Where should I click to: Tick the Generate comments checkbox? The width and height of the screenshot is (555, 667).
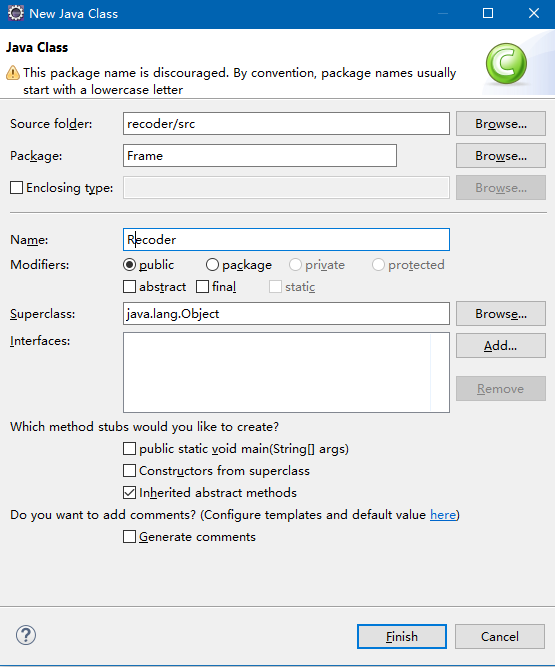[129, 537]
